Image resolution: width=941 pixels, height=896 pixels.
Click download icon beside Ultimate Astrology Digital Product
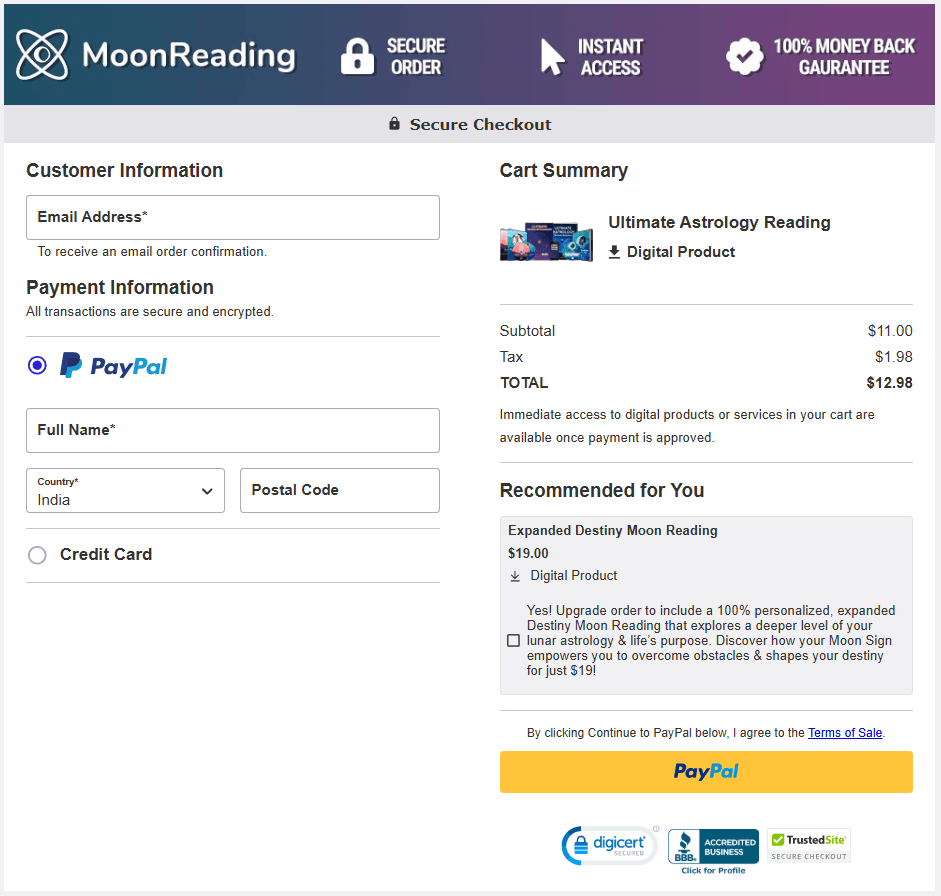pos(614,251)
